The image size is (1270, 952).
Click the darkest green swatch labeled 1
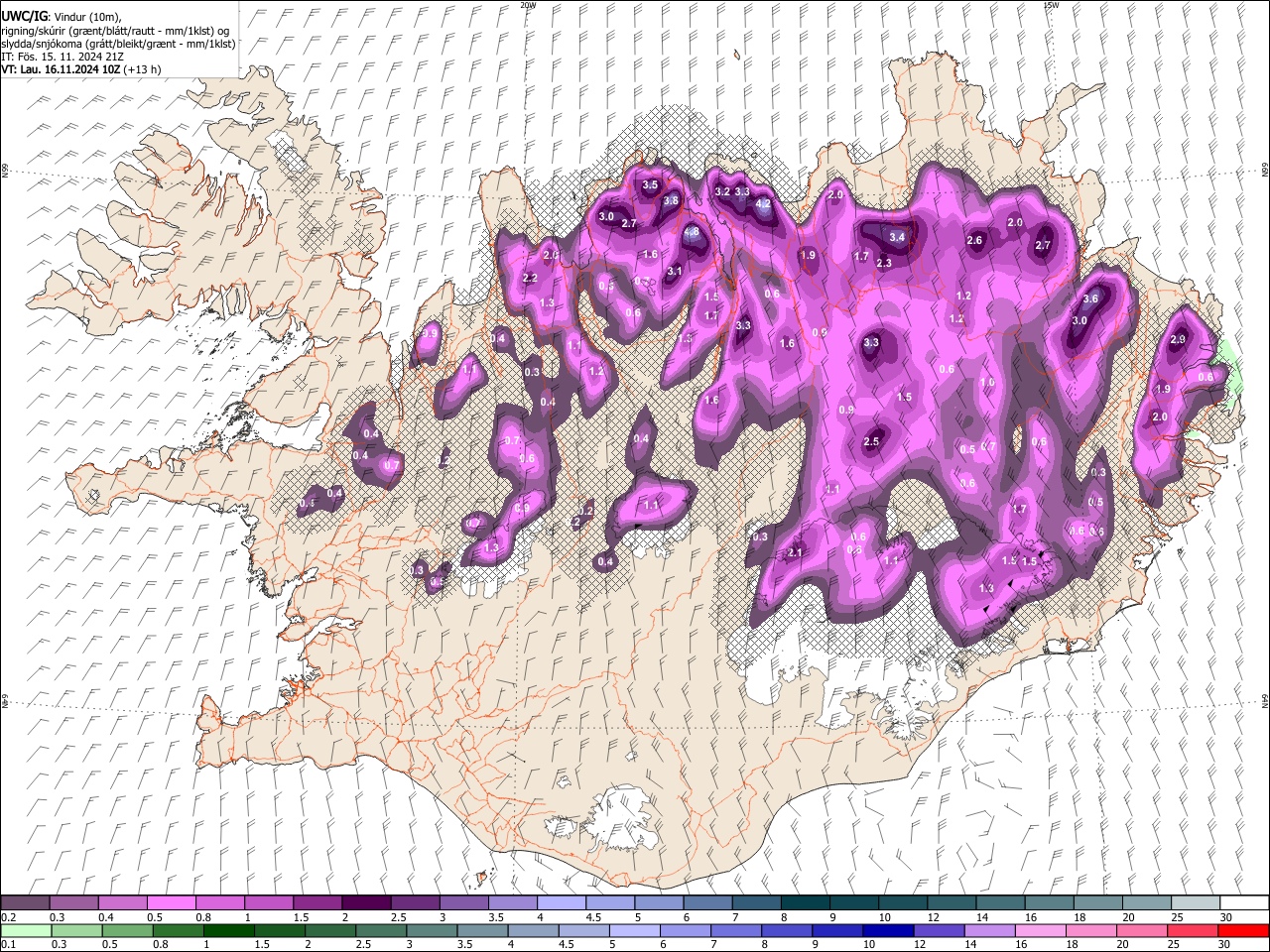228,930
